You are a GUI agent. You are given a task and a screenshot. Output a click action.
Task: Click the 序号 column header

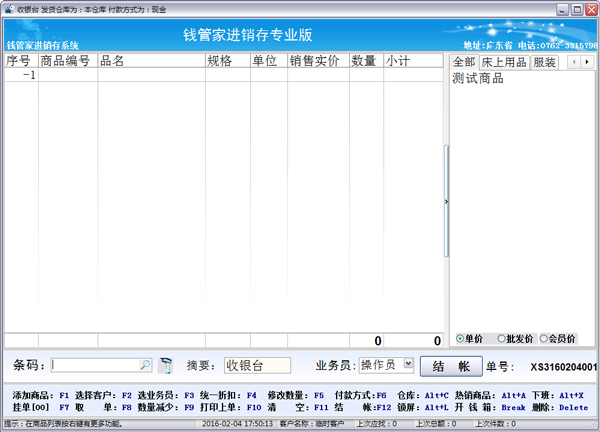coord(21,61)
